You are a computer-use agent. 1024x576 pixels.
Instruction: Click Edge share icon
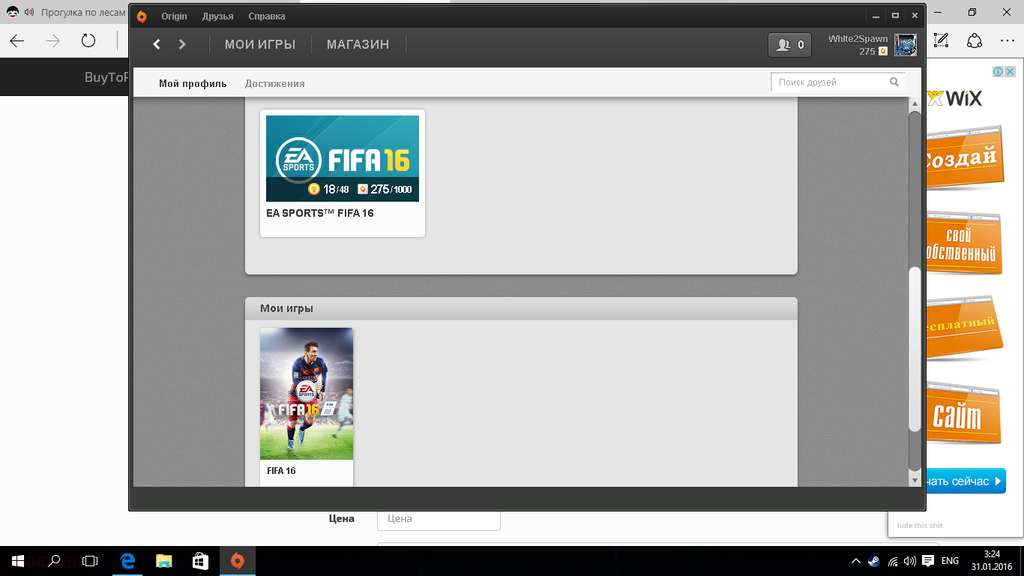(x=974, y=40)
